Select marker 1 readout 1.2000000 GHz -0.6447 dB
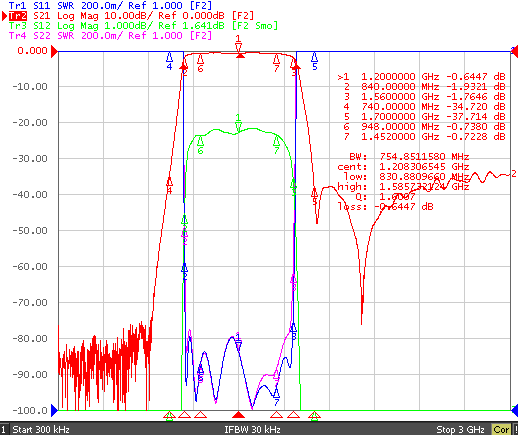The width and height of the screenshot is (518, 435). click(422, 77)
